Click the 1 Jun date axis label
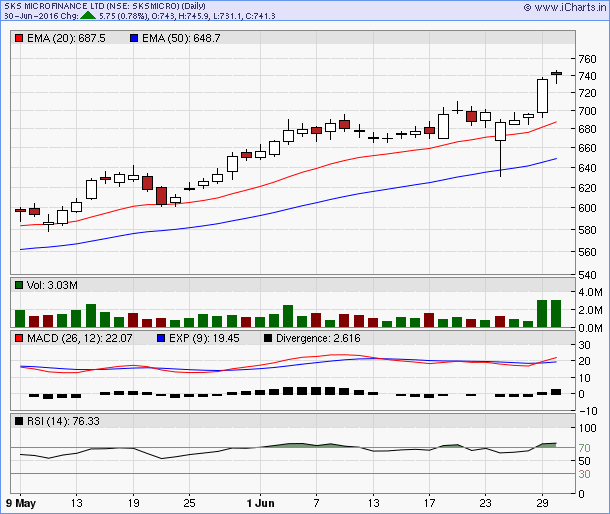The height and width of the screenshot is (514, 610). tap(260, 503)
